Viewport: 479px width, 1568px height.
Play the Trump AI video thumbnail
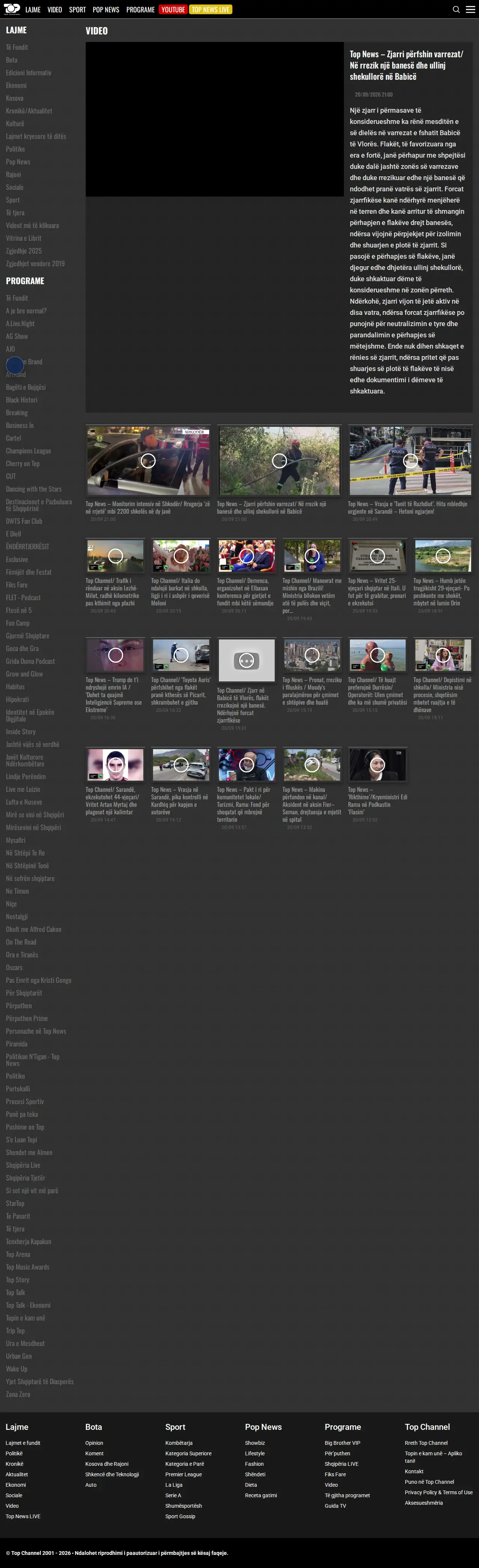[x=116, y=655]
